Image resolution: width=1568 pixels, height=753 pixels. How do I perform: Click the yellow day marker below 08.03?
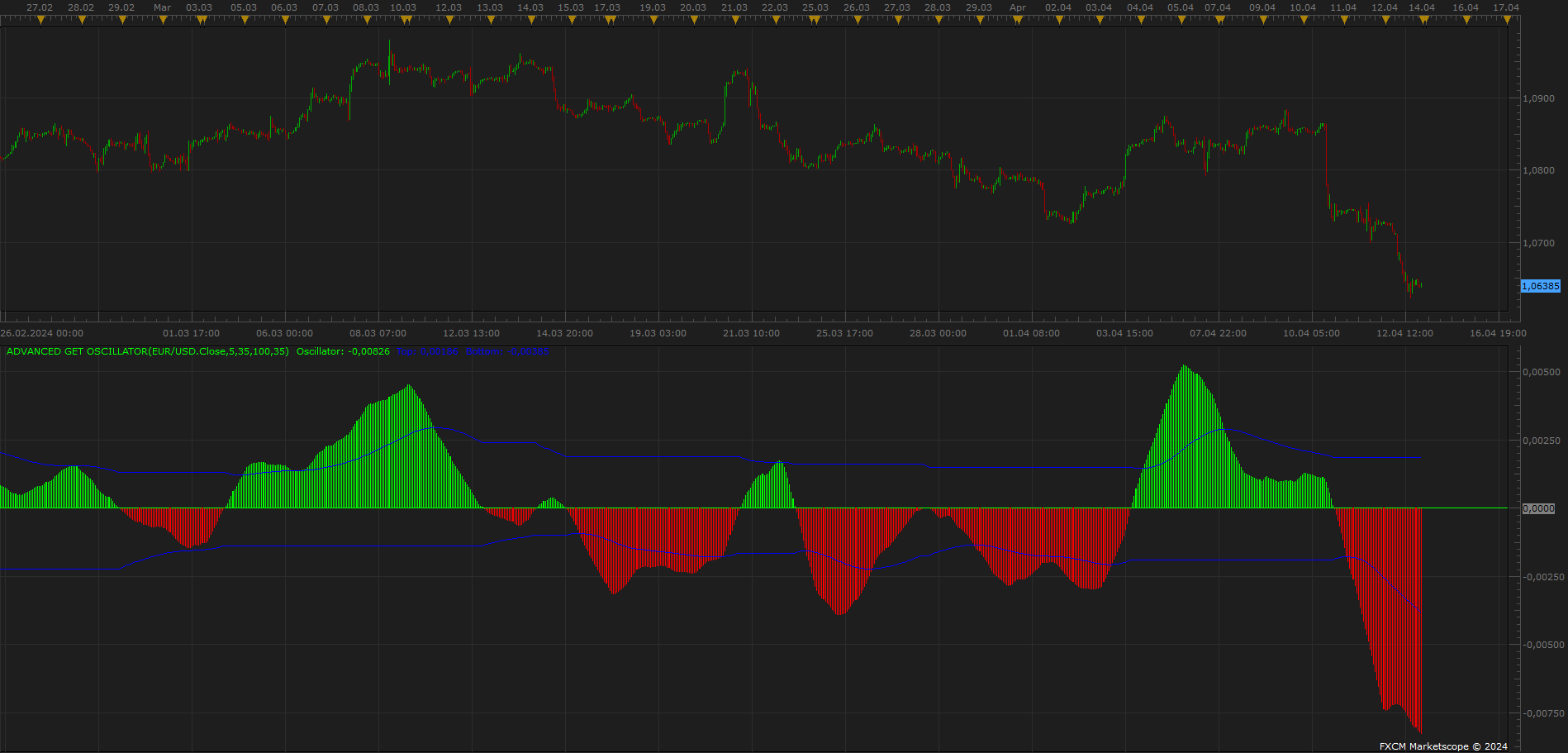coord(367,20)
